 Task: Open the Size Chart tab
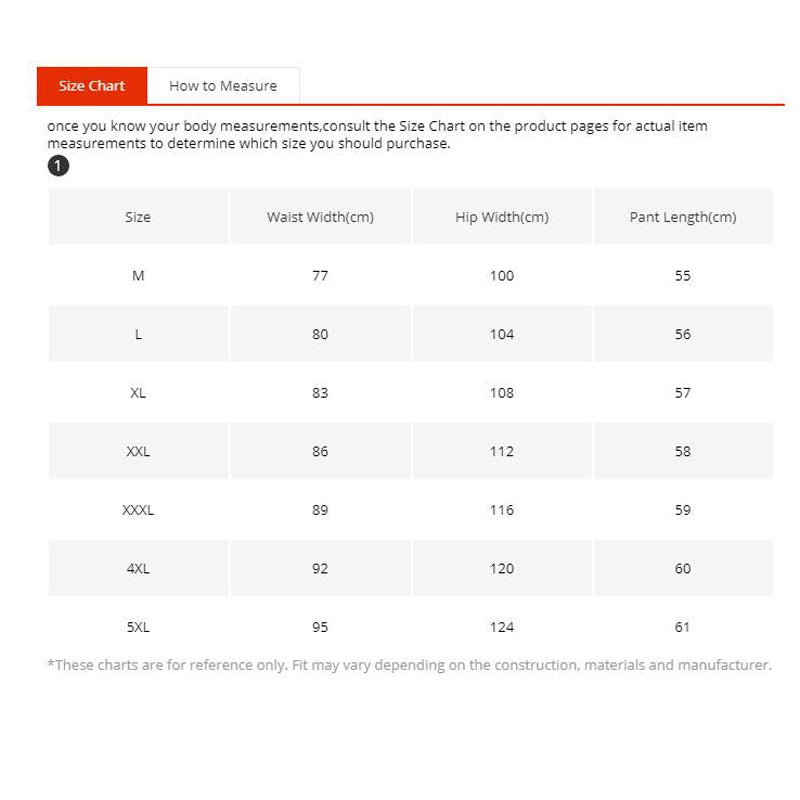(x=92, y=86)
